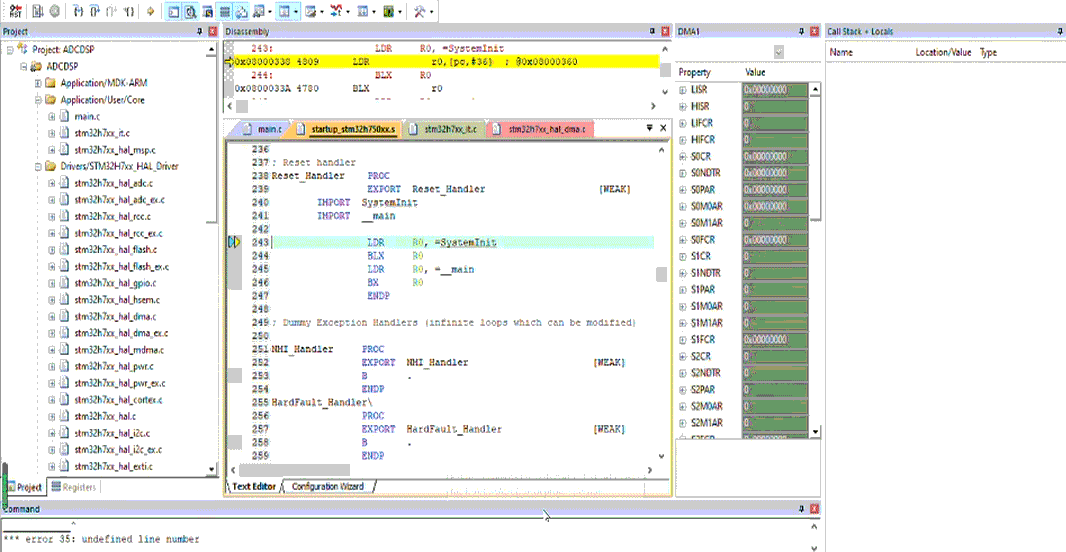Expand main.c node in project tree

click(x=51, y=116)
